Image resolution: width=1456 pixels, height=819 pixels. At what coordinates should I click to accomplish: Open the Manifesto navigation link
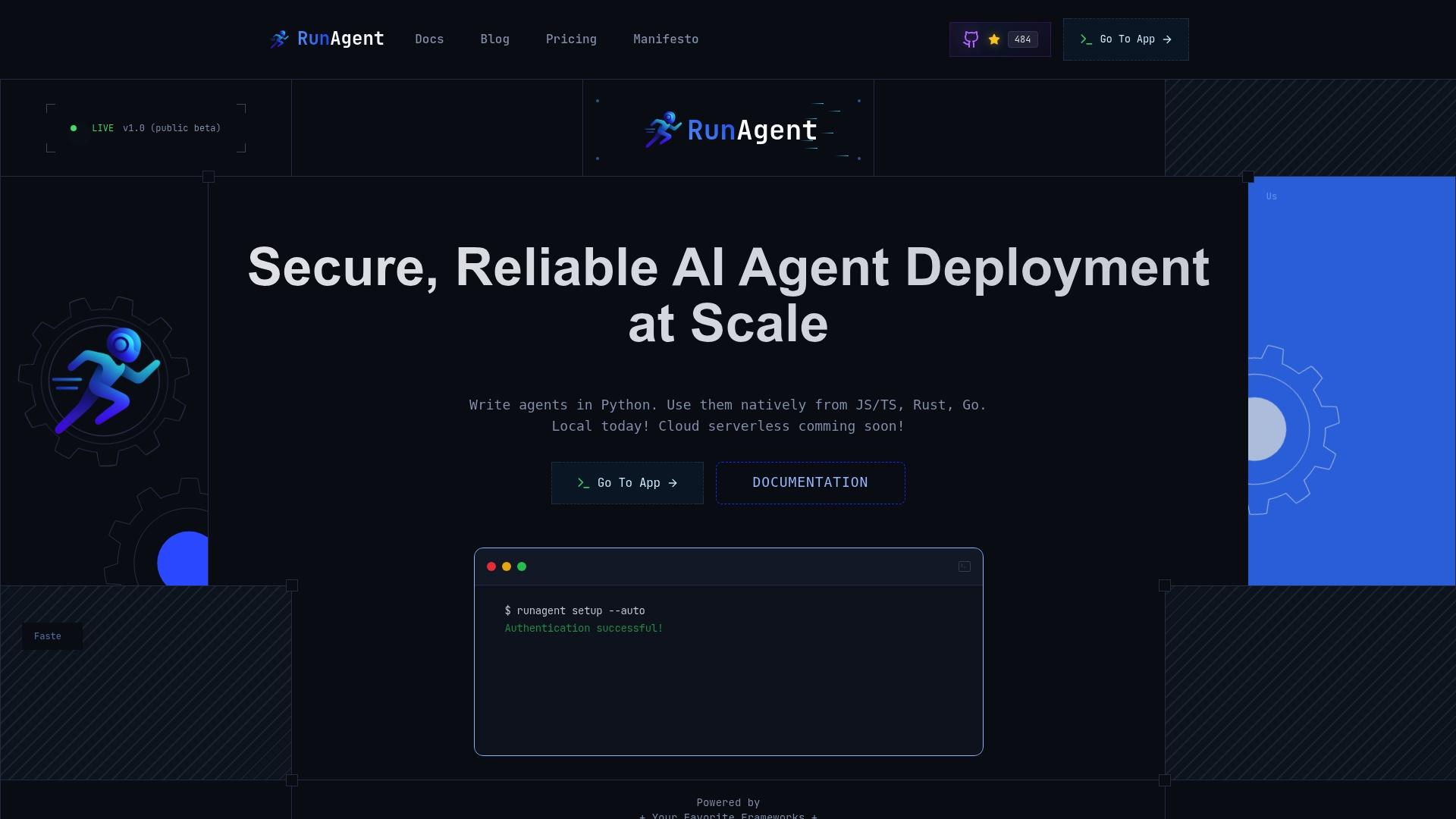tap(666, 39)
